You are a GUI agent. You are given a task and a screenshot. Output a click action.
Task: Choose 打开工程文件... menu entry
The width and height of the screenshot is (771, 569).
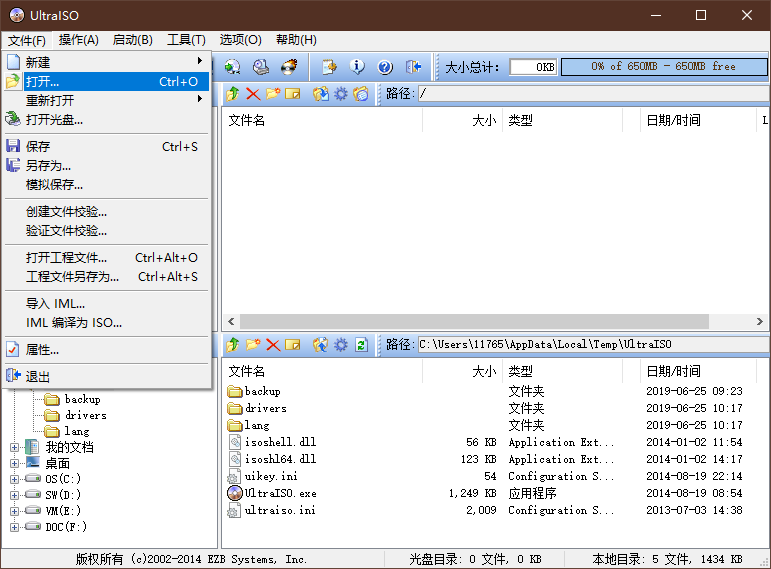point(107,258)
